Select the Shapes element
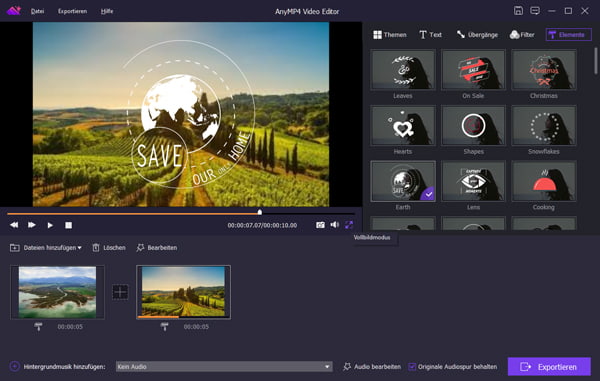600x381 pixels. [x=473, y=125]
